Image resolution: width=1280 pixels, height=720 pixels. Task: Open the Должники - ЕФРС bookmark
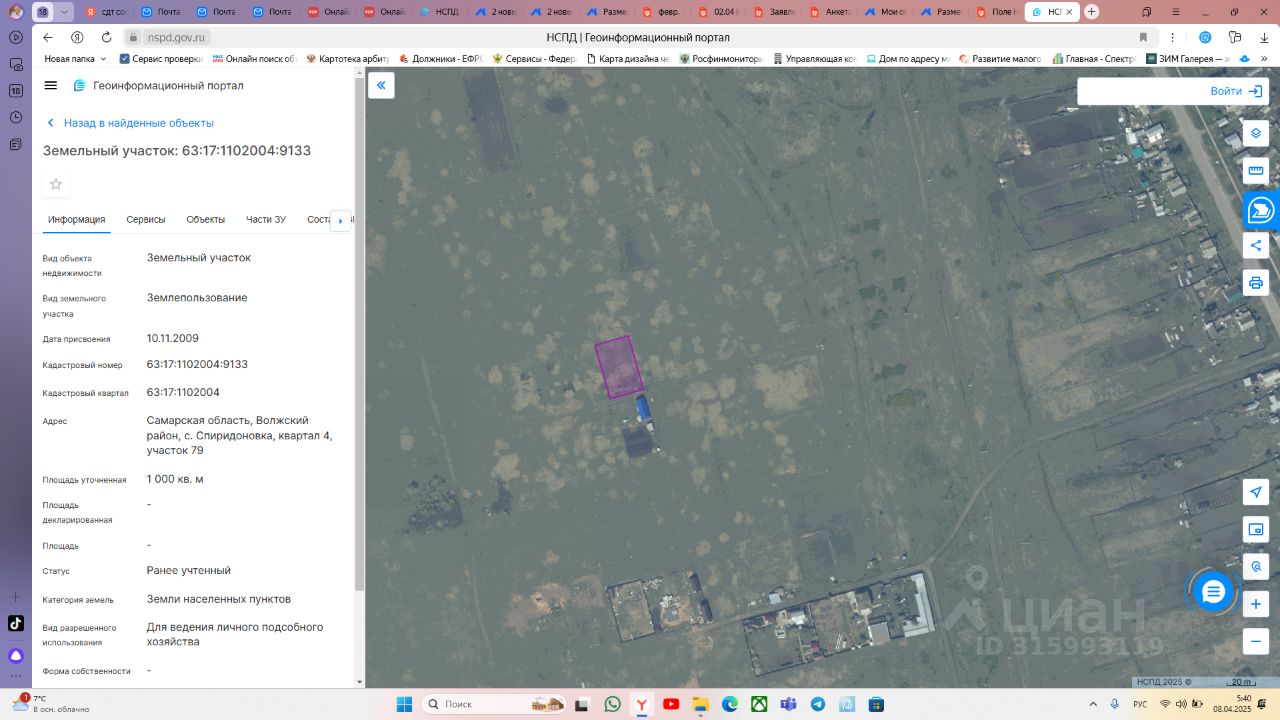click(x=441, y=59)
